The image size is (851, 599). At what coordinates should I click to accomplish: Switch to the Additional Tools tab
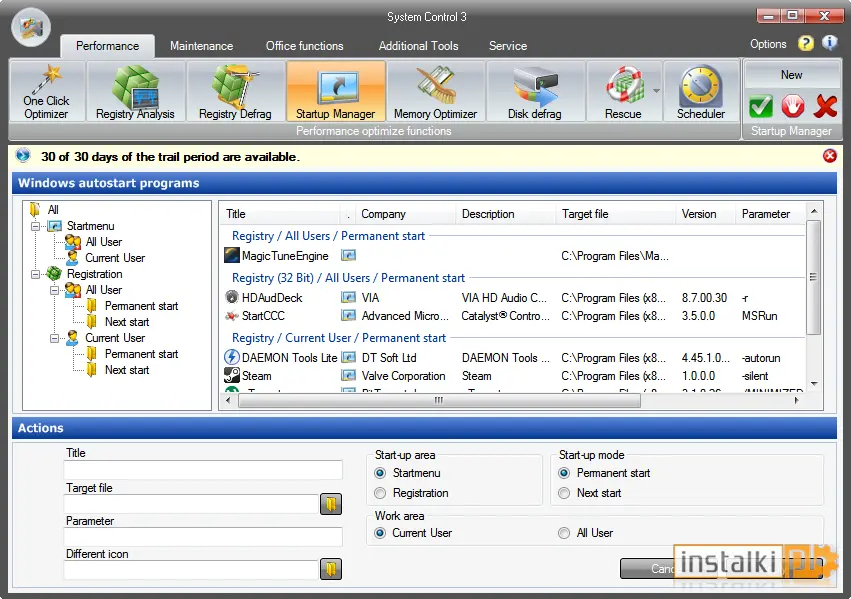click(x=418, y=46)
